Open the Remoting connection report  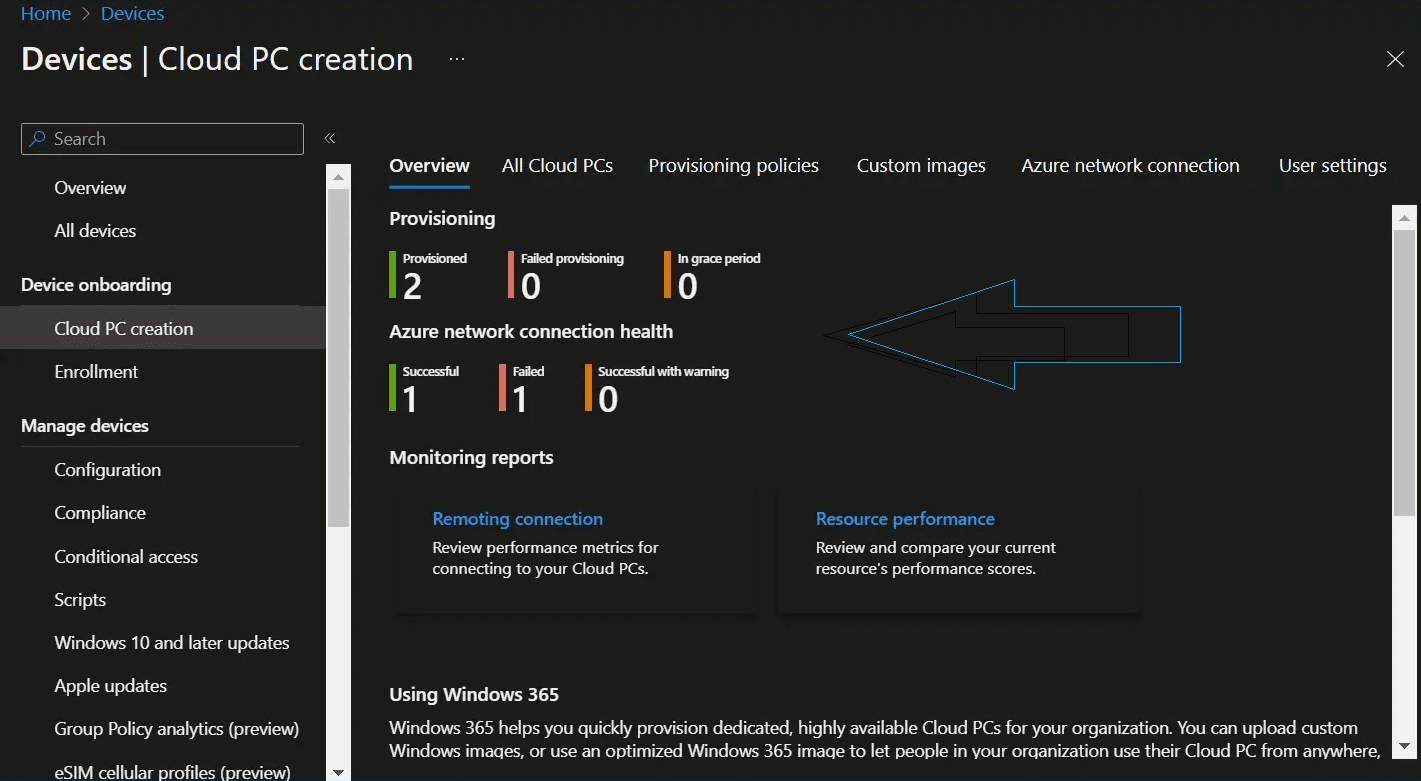coord(517,518)
